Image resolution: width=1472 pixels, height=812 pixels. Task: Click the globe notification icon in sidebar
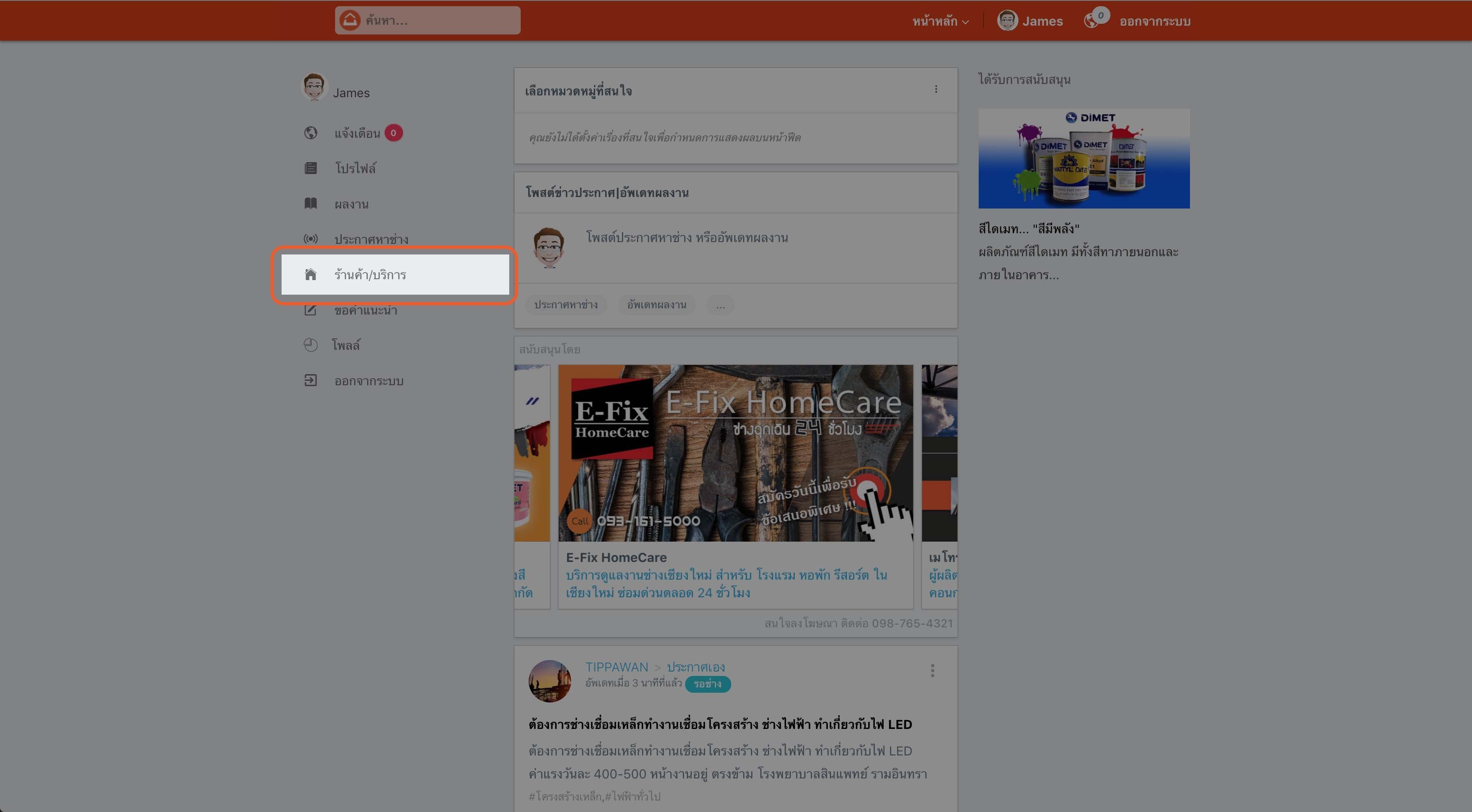pos(310,133)
